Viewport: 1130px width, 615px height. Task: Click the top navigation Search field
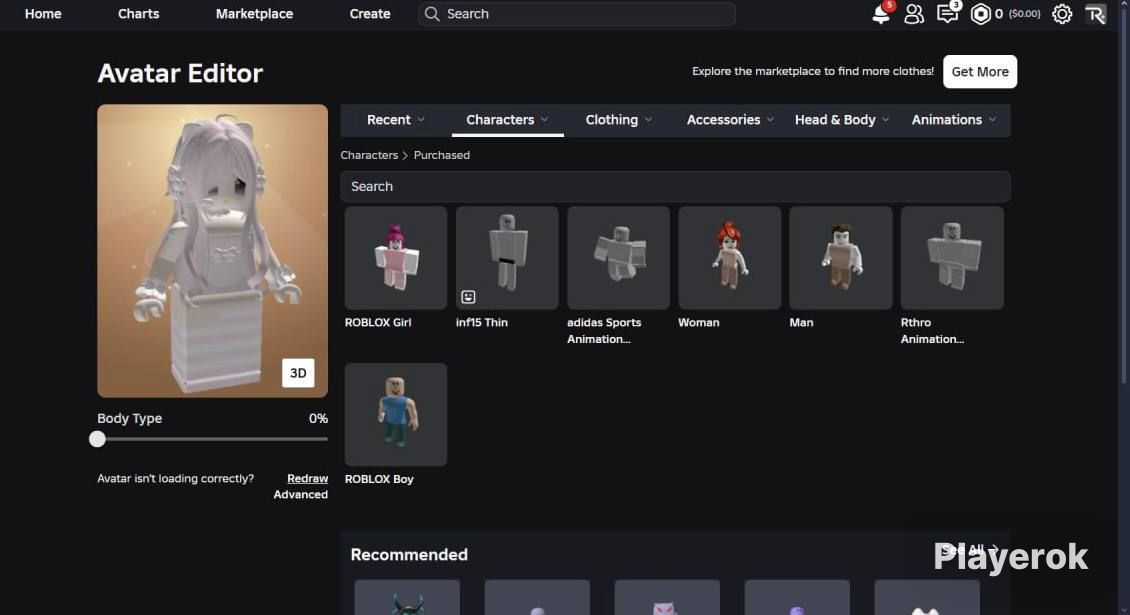577,14
